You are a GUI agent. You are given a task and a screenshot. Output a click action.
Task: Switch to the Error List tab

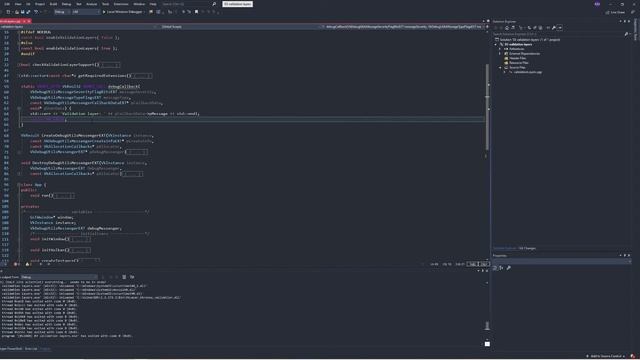coord(31,349)
